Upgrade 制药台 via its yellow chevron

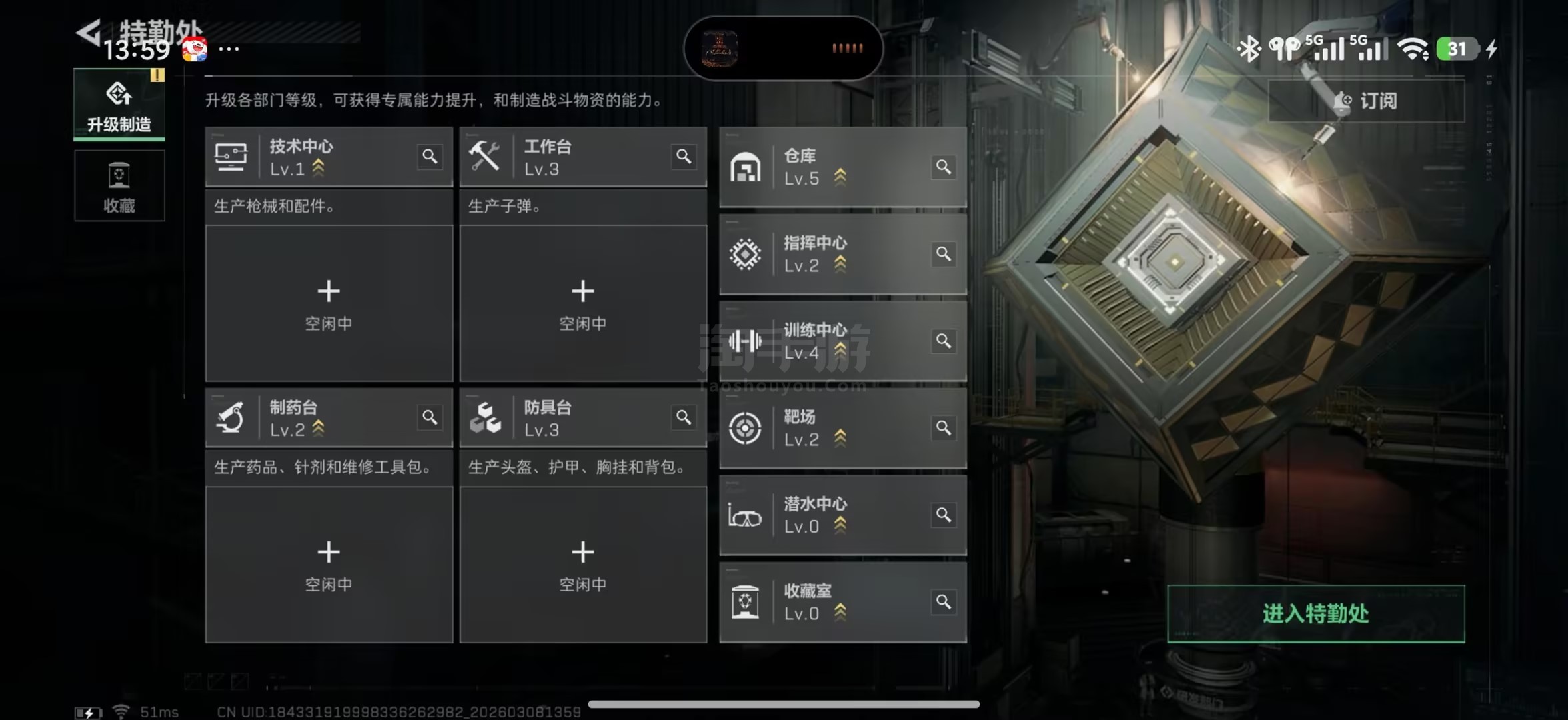[x=318, y=429]
